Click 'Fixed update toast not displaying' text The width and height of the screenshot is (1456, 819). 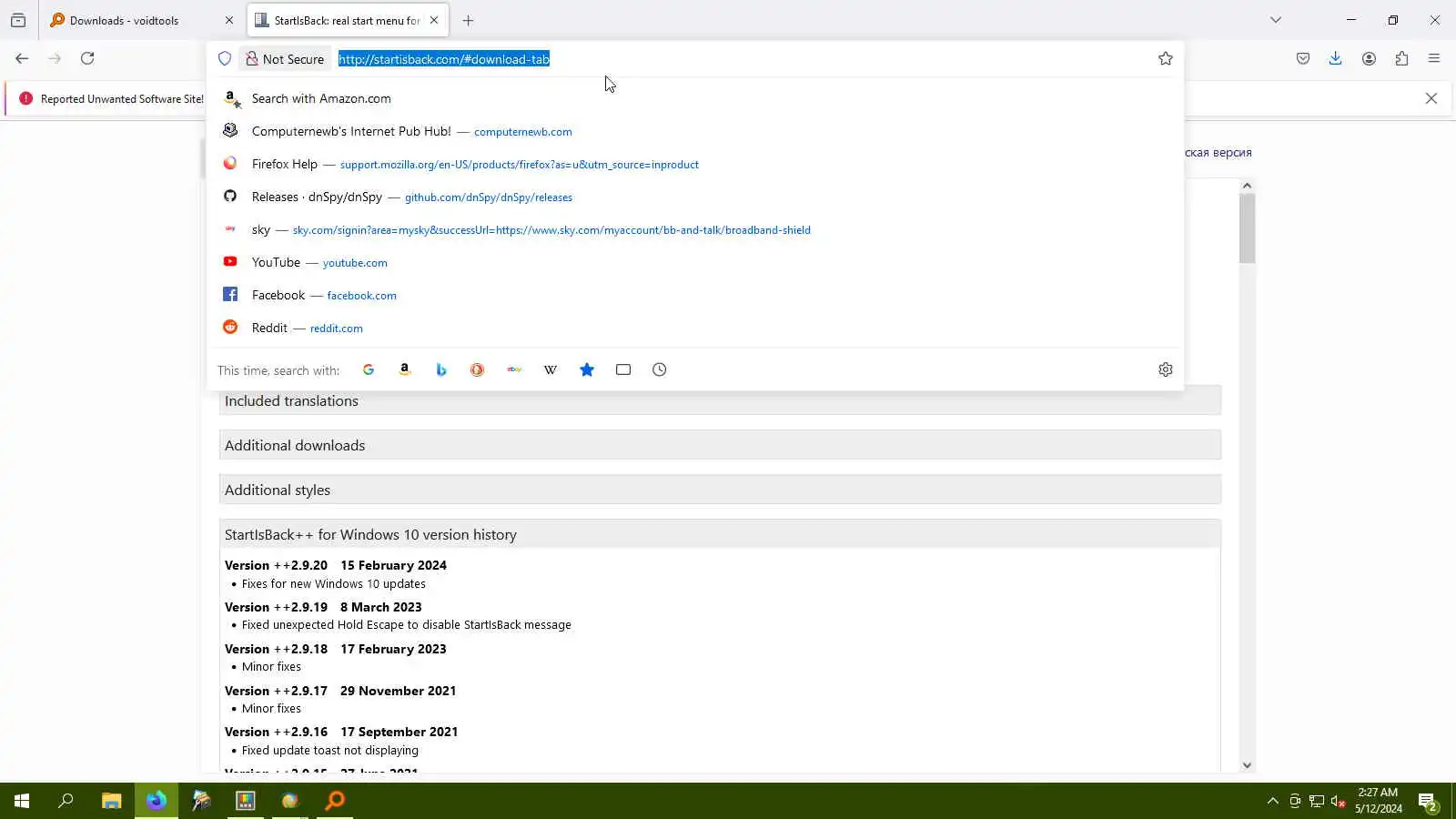click(330, 751)
